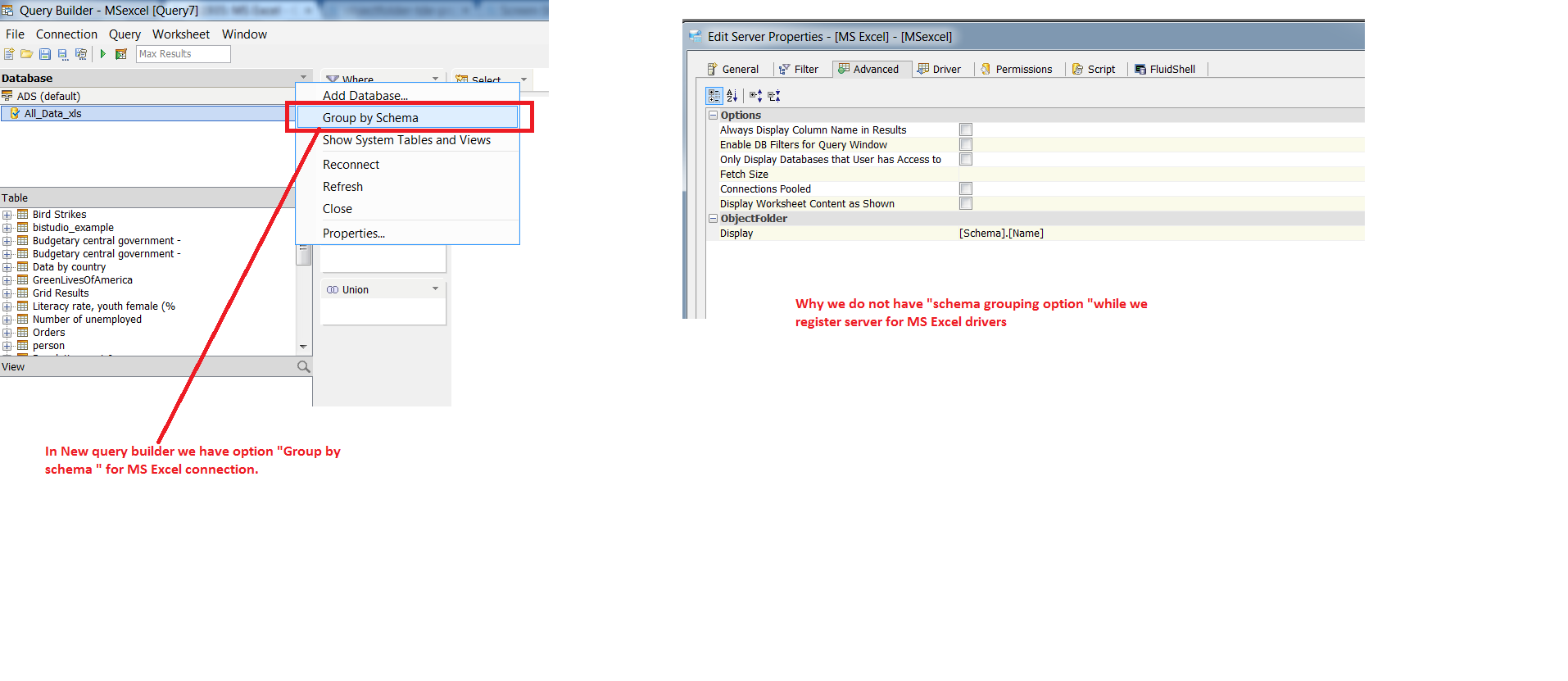The width and height of the screenshot is (1568, 681).
Task: Switch to the Permissions tab
Action: (x=1017, y=70)
